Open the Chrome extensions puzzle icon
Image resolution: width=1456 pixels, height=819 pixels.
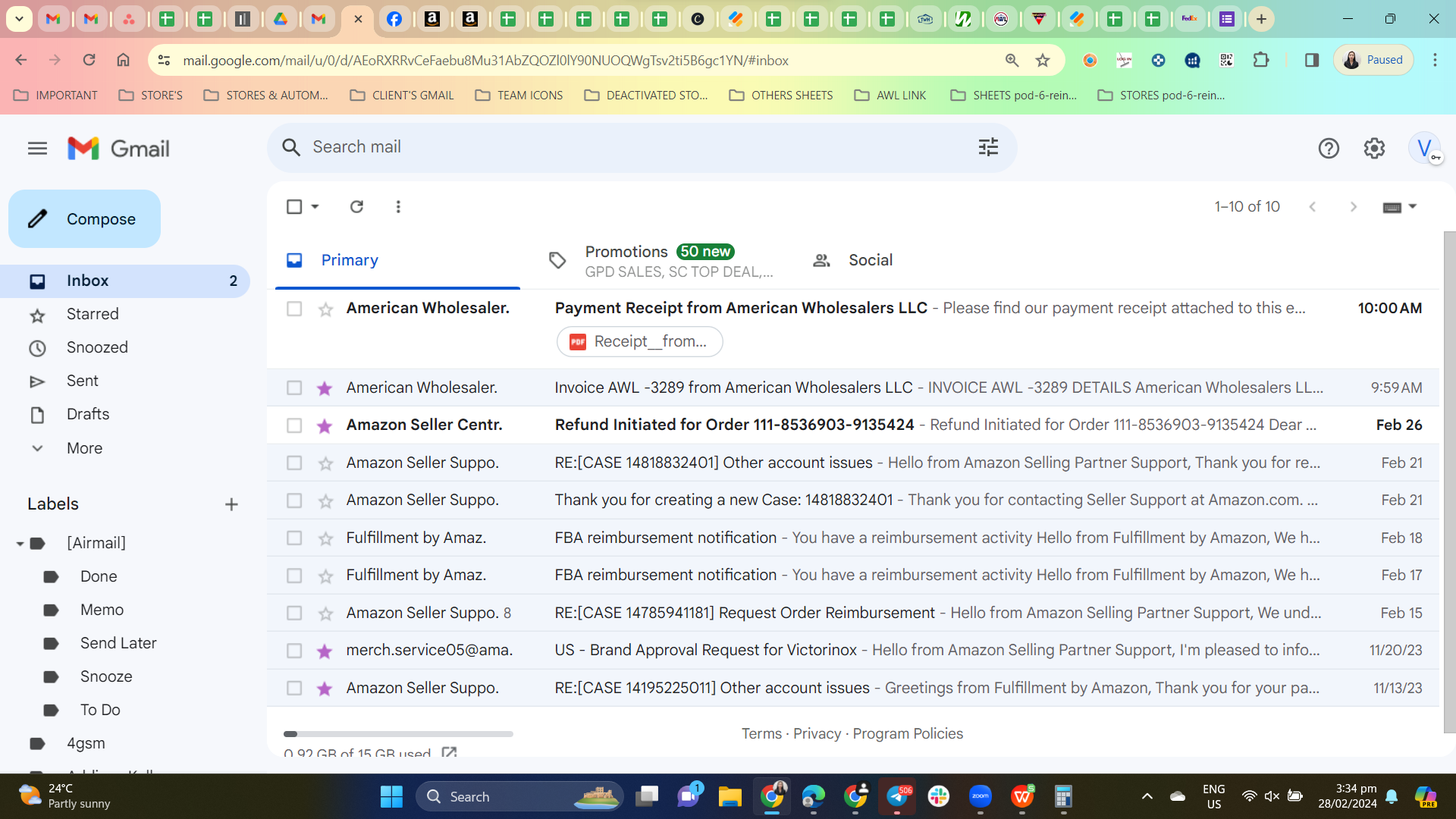click(x=1261, y=61)
